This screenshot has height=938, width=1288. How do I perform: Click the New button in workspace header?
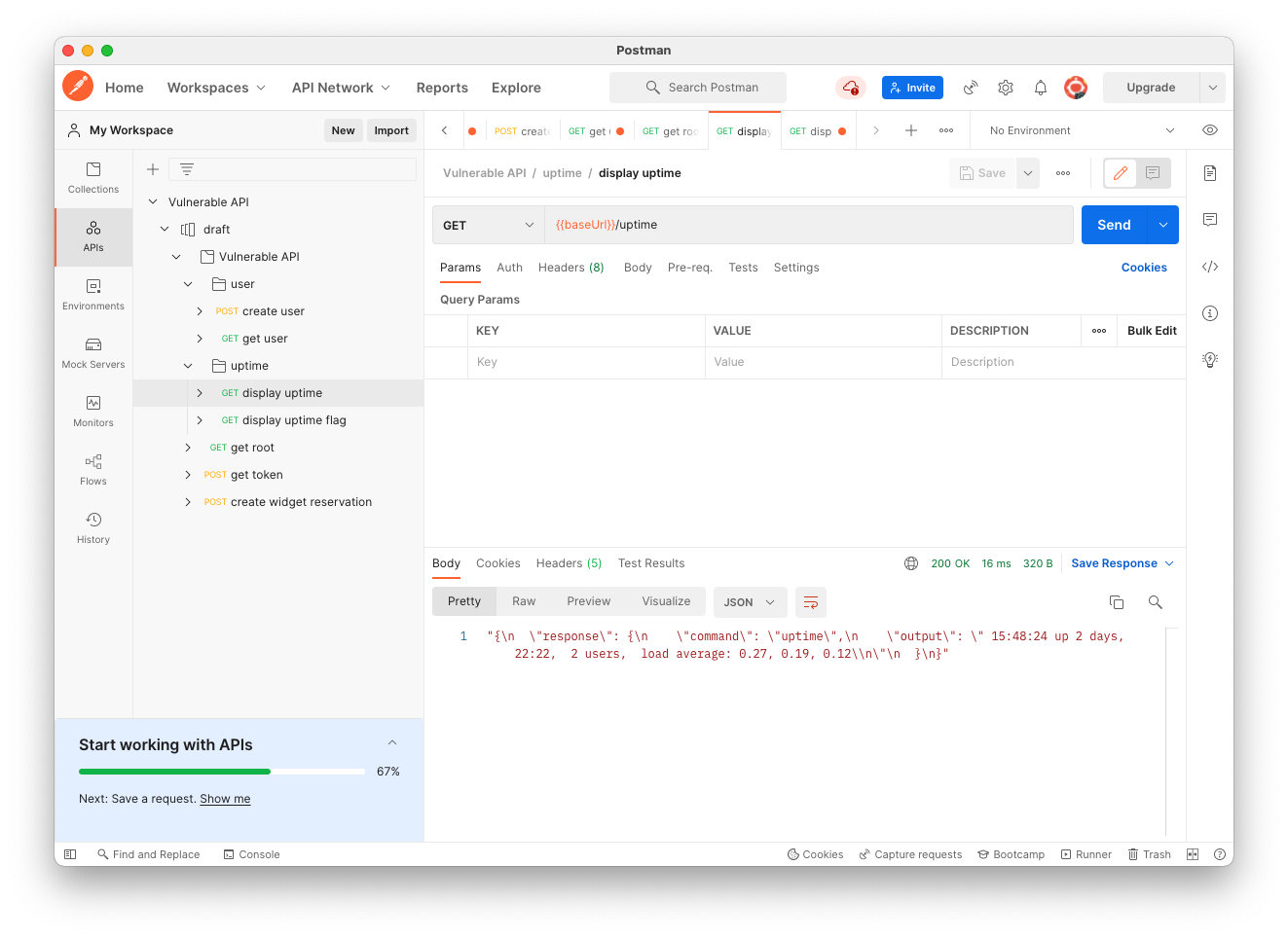coord(343,130)
